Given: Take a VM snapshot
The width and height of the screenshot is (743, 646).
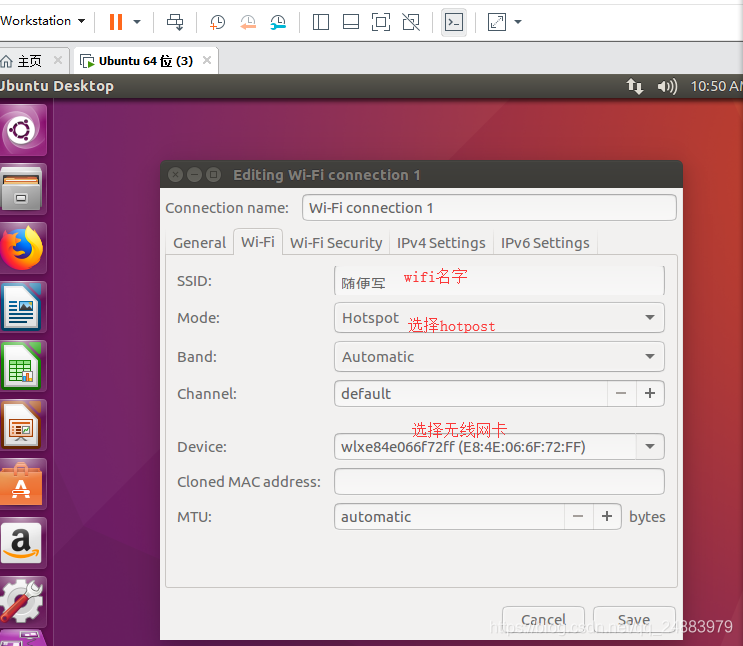Looking at the screenshot, I should pyautogui.click(x=217, y=22).
